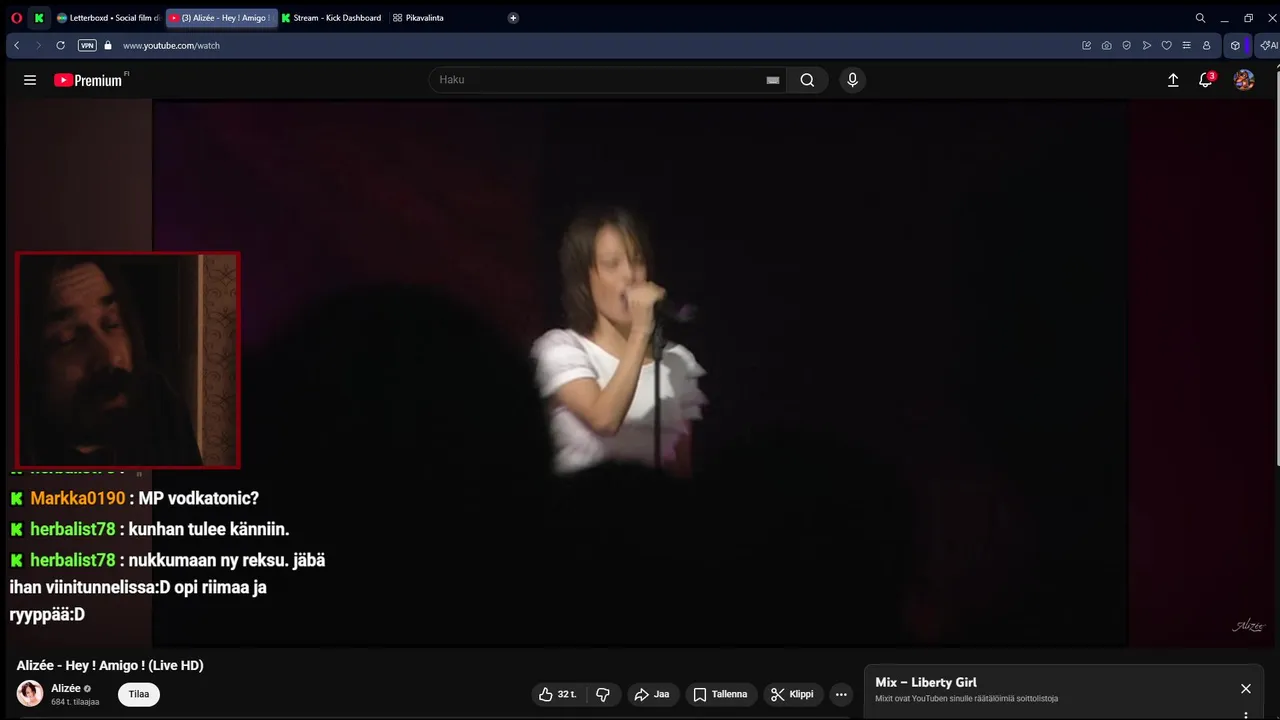The width and height of the screenshot is (1280, 720).
Task: Open YouTube notifications bell
Action: pos(1206,80)
